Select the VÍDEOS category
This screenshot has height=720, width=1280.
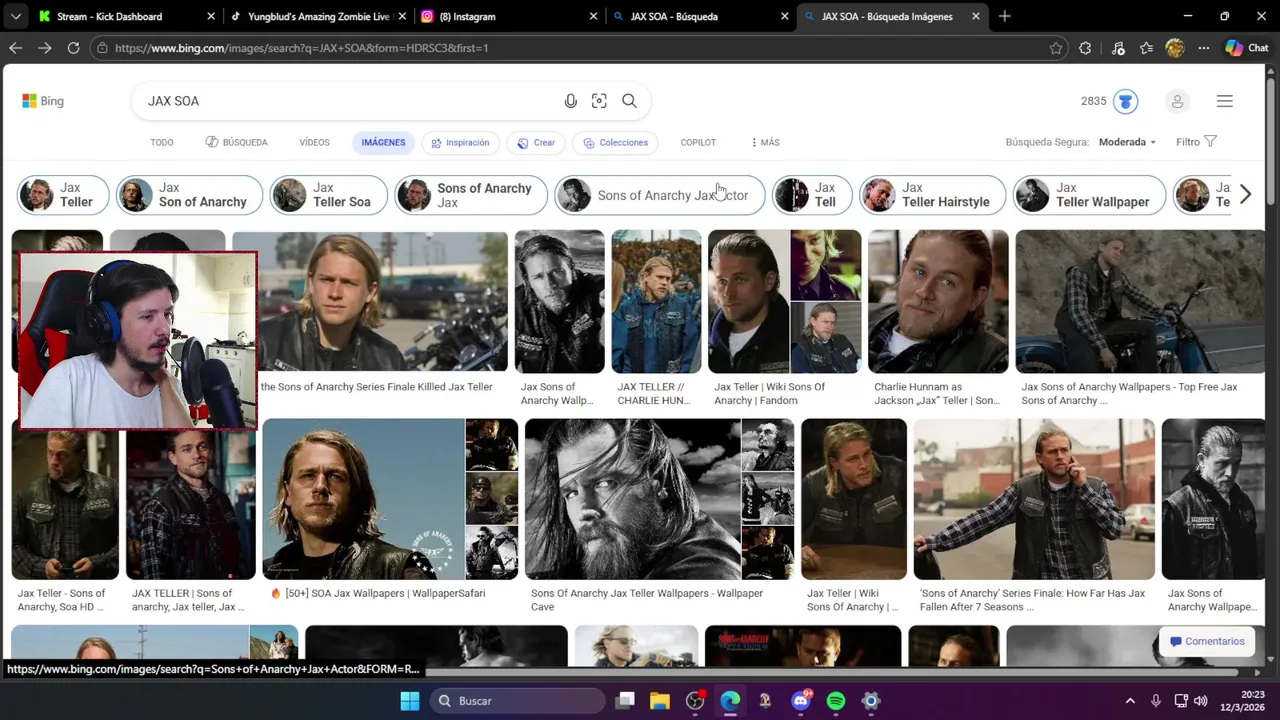(314, 142)
